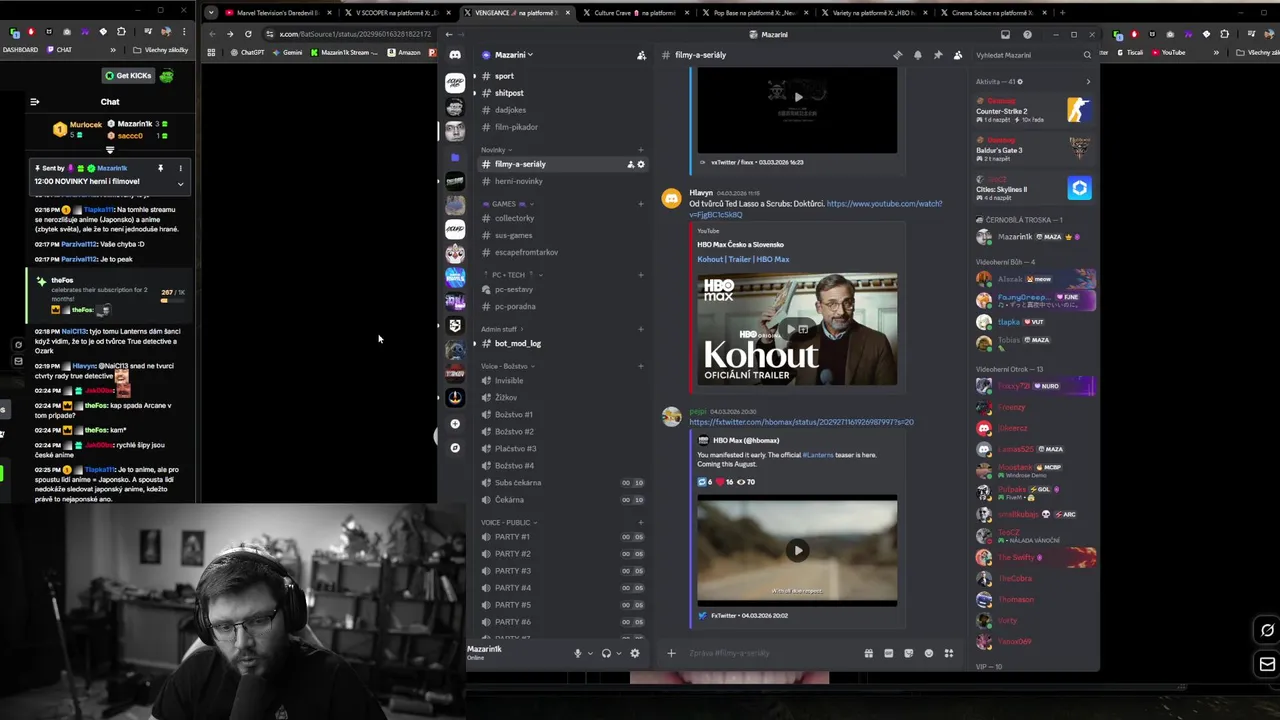The height and width of the screenshot is (720, 1280).
Task: Expand pinned message 12:00 NOVINKY chevron
Action: (x=181, y=183)
